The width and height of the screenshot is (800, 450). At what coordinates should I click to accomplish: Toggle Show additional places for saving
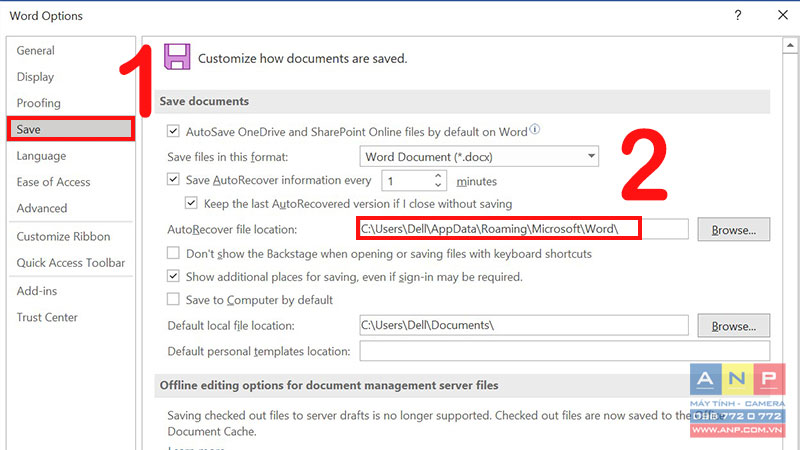[x=173, y=277]
